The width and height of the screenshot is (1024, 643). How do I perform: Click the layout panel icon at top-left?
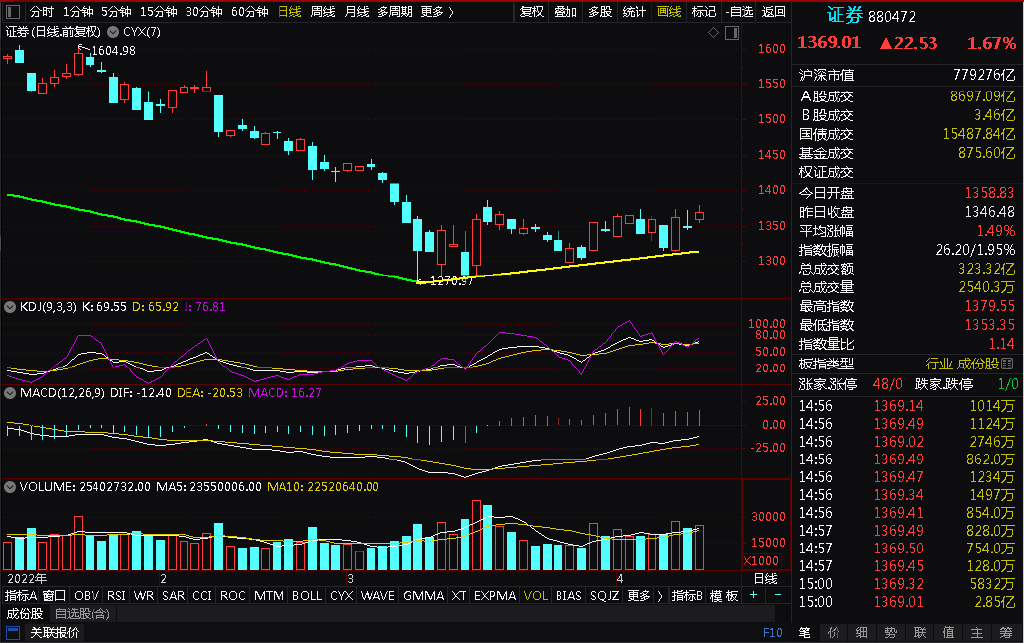12,12
